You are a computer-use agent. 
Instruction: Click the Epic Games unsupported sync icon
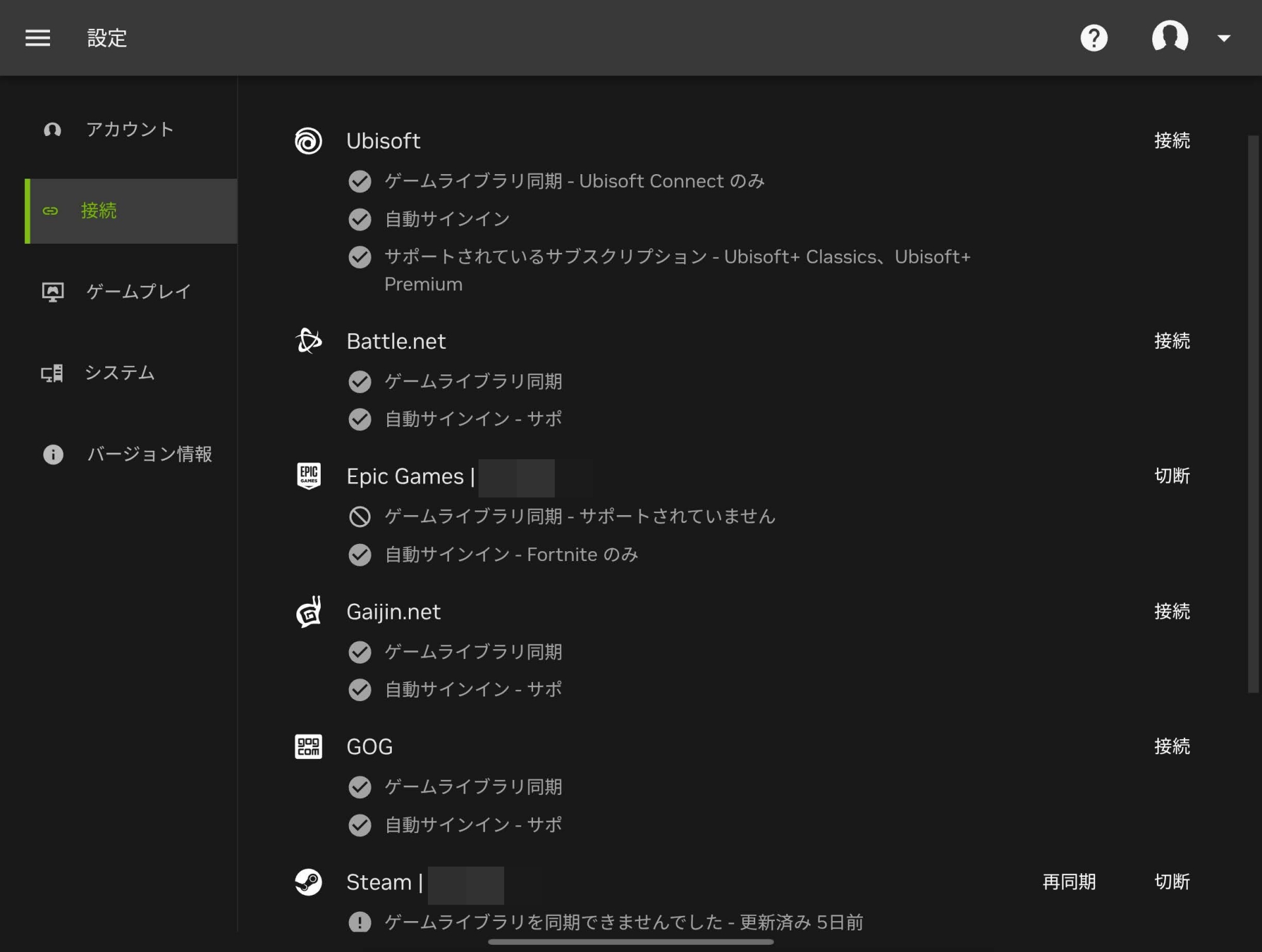[360, 517]
